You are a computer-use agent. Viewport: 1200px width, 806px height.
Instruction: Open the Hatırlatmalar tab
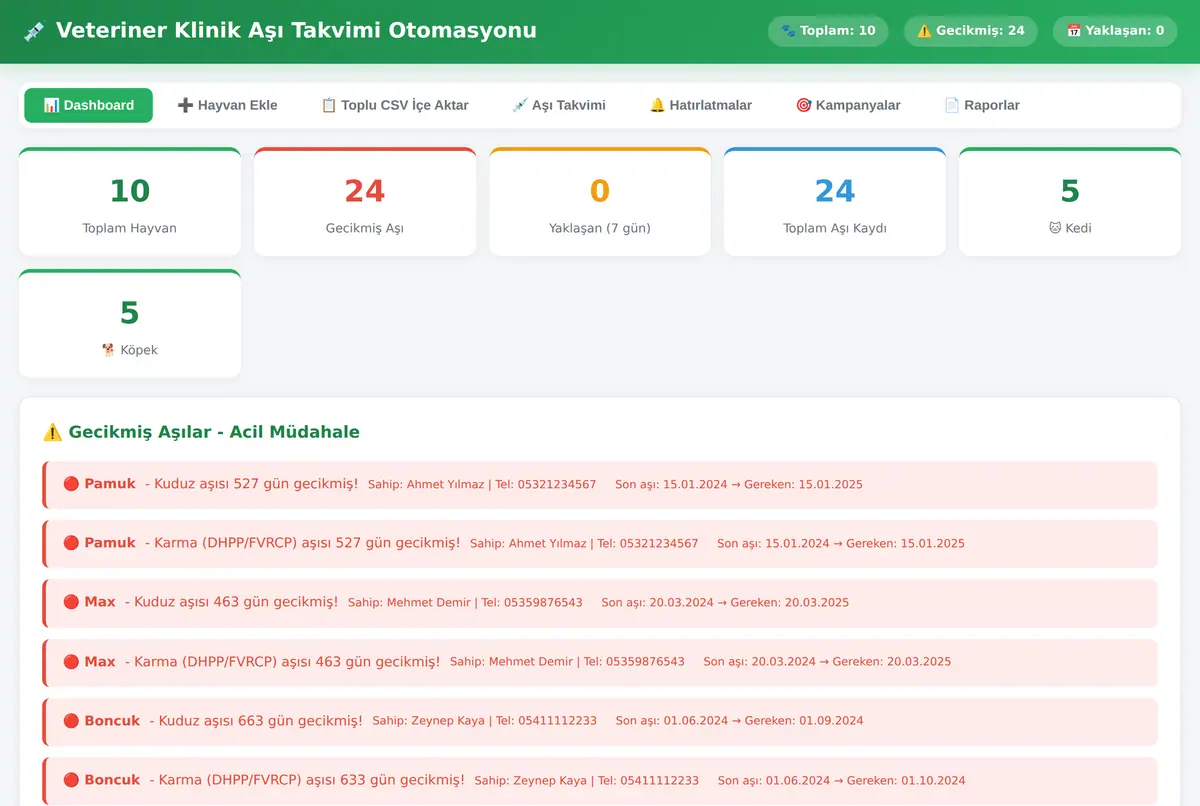tap(700, 105)
